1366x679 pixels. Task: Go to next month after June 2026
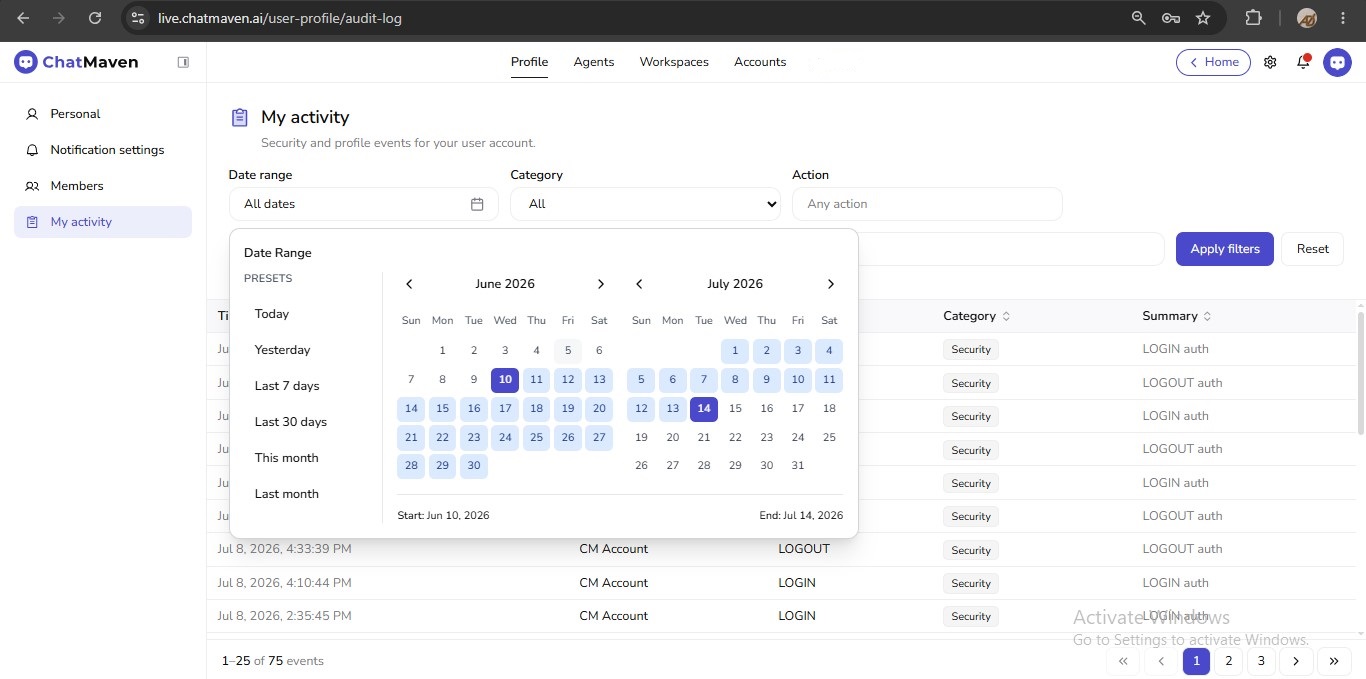[600, 284]
